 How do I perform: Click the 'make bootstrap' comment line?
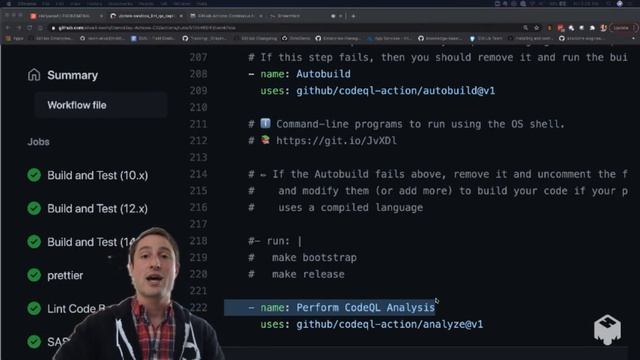[302, 258]
